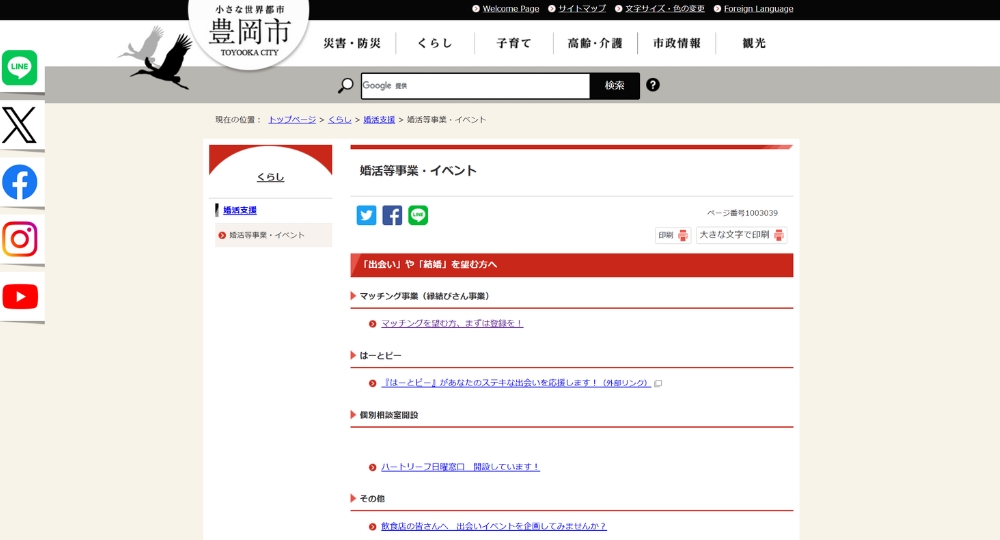The width and height of the screenshot is (1000, 540).
Task: Open the Instagram sidebar icon
Action: tap(19, 240)
